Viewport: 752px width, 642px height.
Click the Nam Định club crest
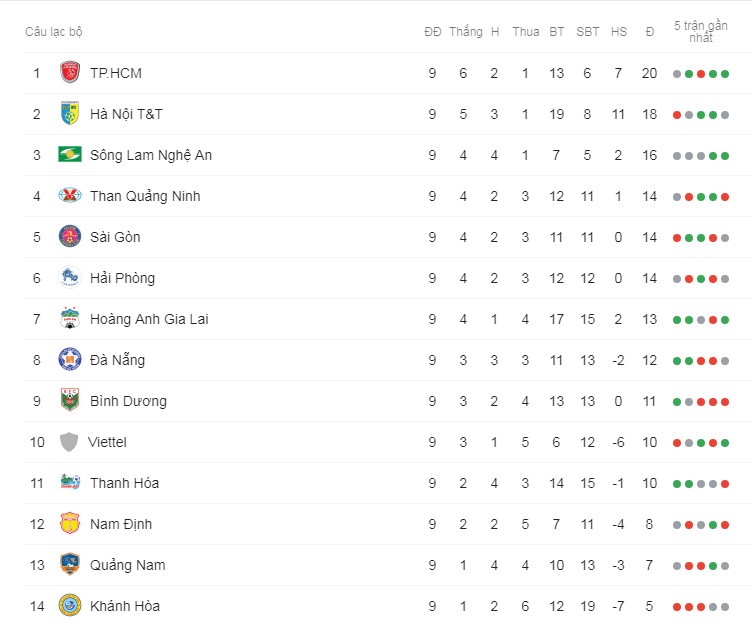point(70,524)
